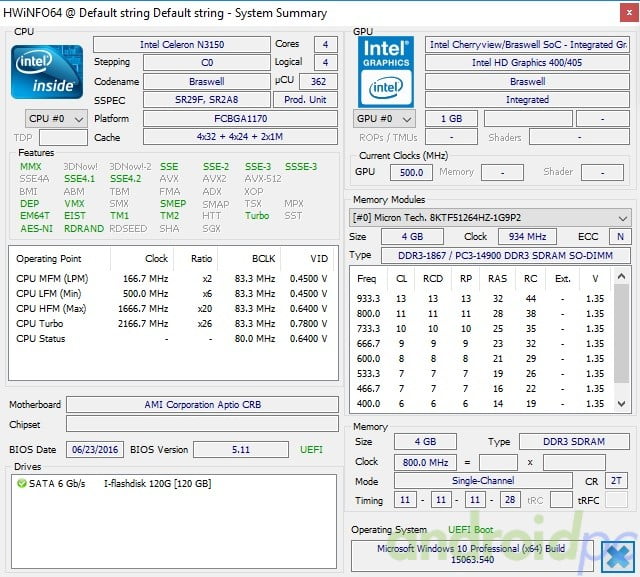Click the ECC N value box
640x577 pixels.
tap(620, 236)
